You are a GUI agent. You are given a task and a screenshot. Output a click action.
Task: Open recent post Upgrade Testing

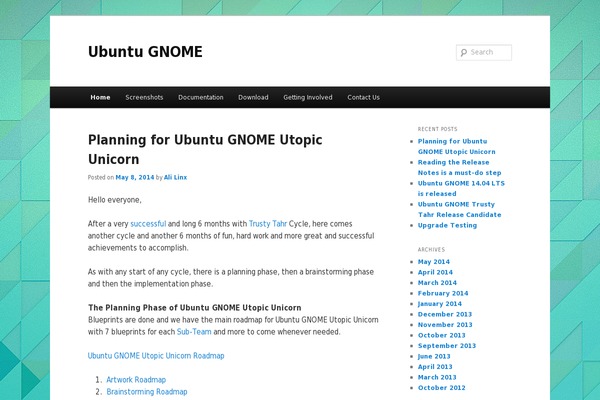pyautogui.click(x=447, y=225)
